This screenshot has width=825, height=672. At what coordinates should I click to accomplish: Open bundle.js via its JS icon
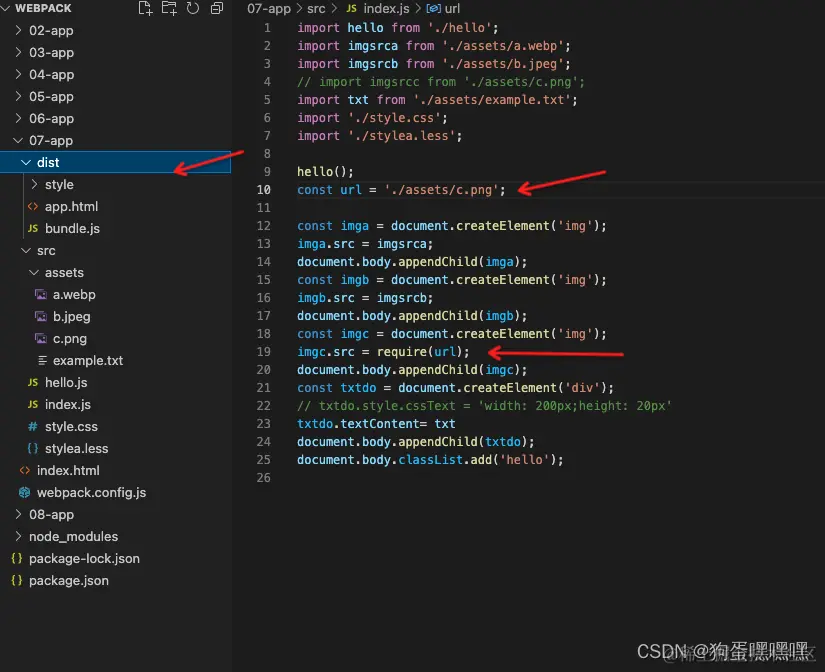click(33, 228)
